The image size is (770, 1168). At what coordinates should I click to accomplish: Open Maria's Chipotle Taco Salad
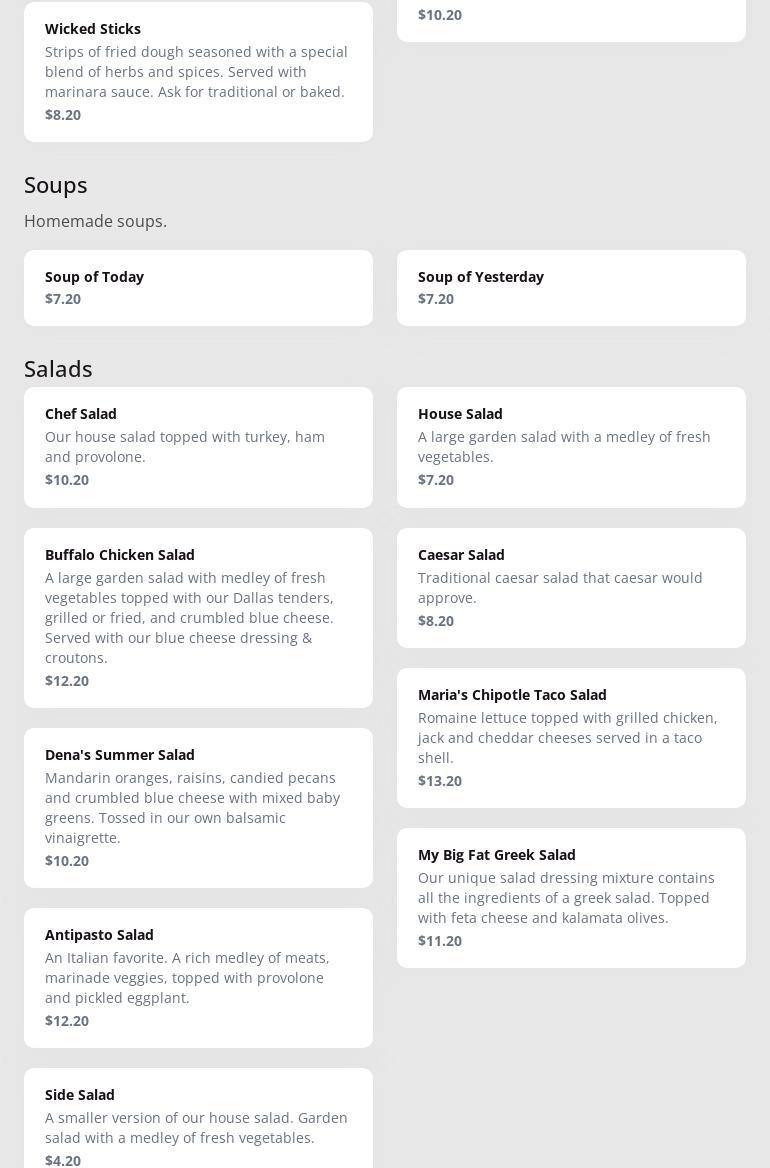[x=571, y=737]
